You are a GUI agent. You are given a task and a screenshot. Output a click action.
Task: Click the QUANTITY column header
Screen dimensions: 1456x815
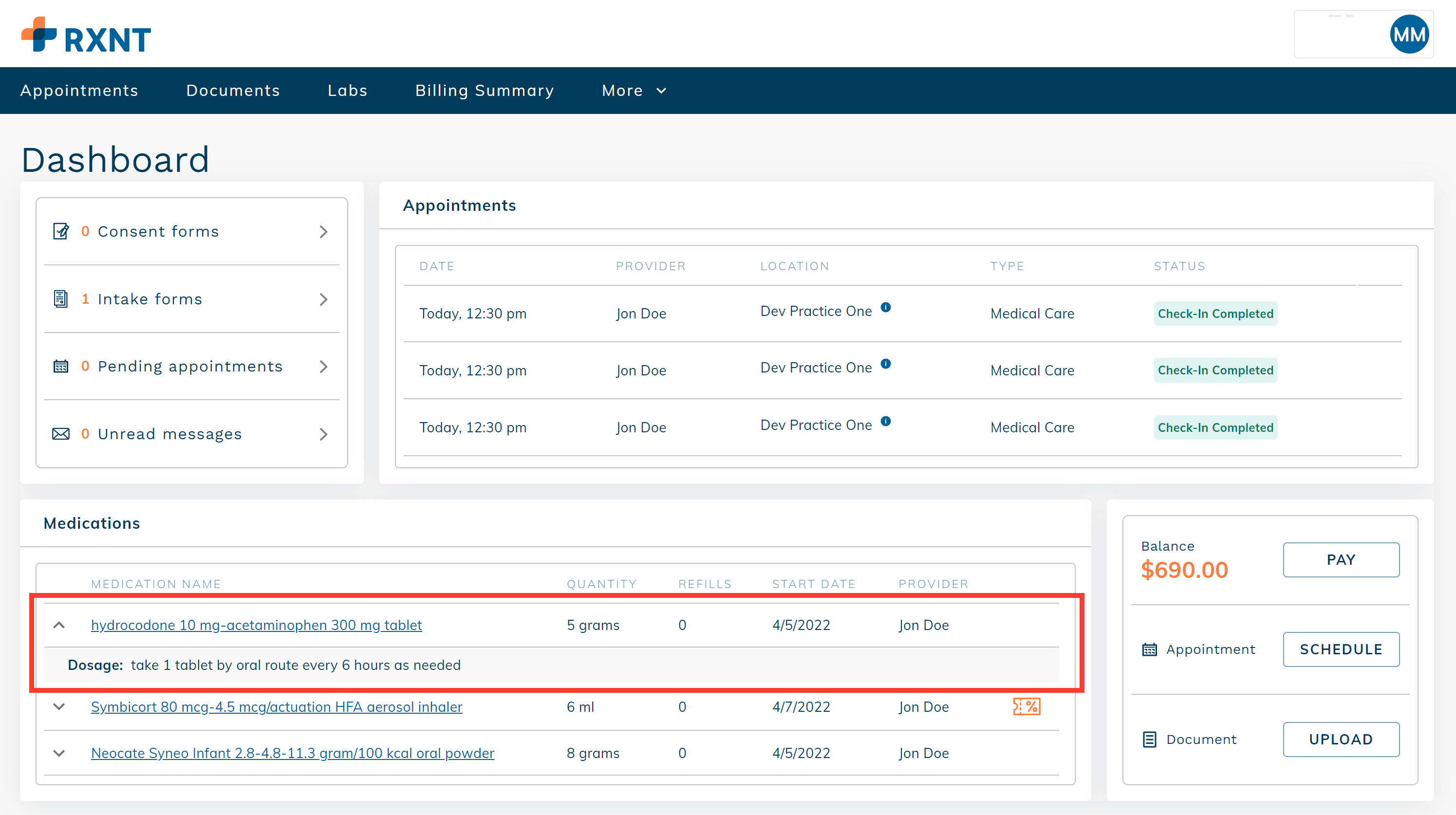(601, 584)
